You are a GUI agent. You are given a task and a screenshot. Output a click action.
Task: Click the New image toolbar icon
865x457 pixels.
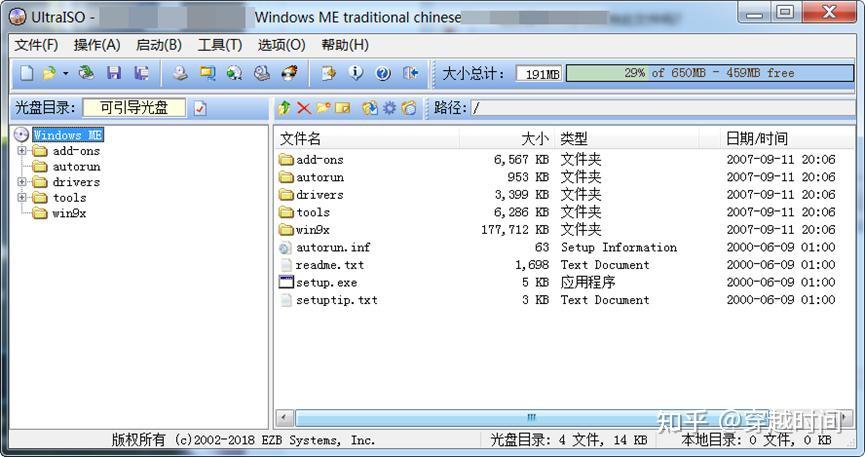26,73
